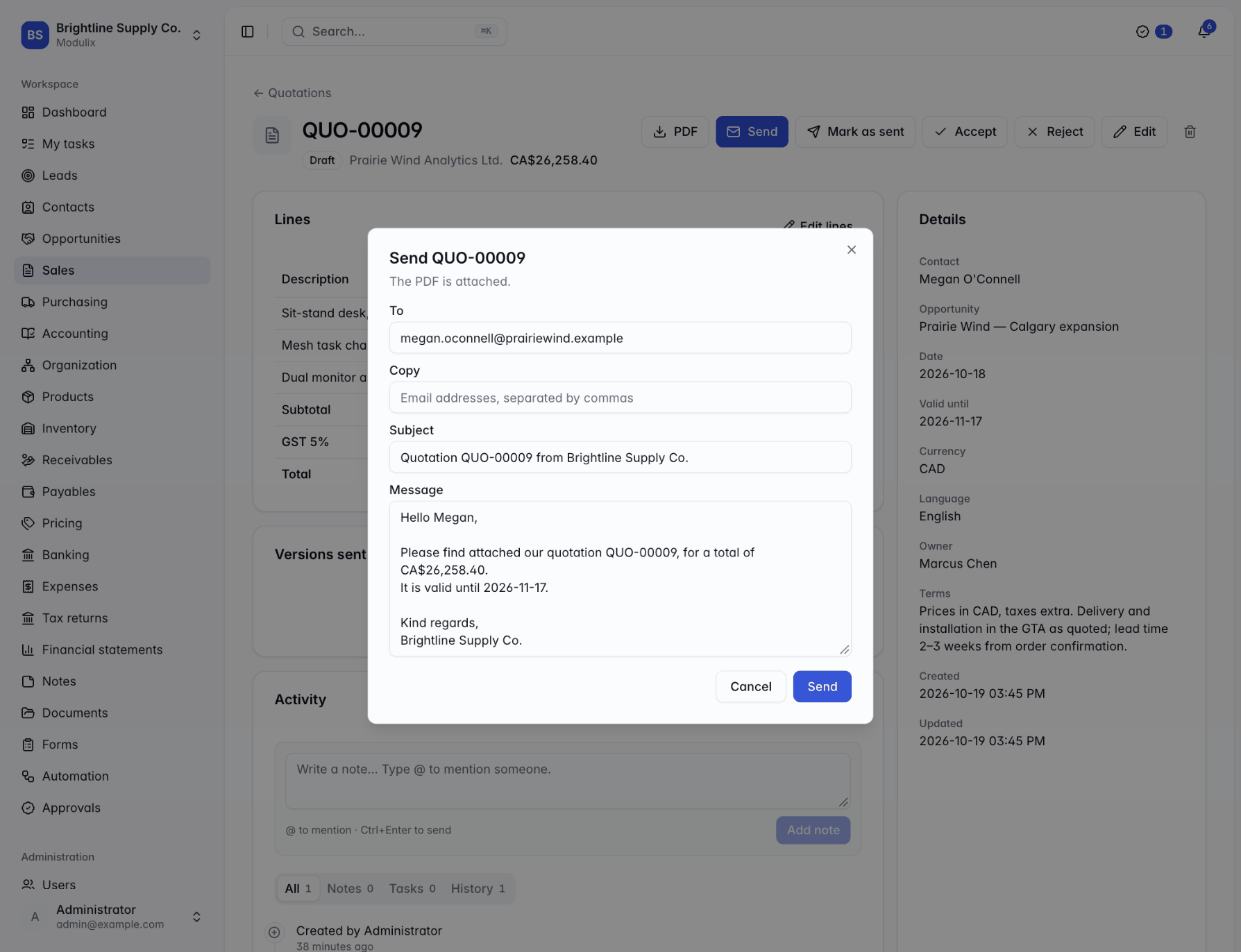This screenshot has width=1241, height=952.
Task: Open Edit for the quotation
Action: pos(1134,132)
